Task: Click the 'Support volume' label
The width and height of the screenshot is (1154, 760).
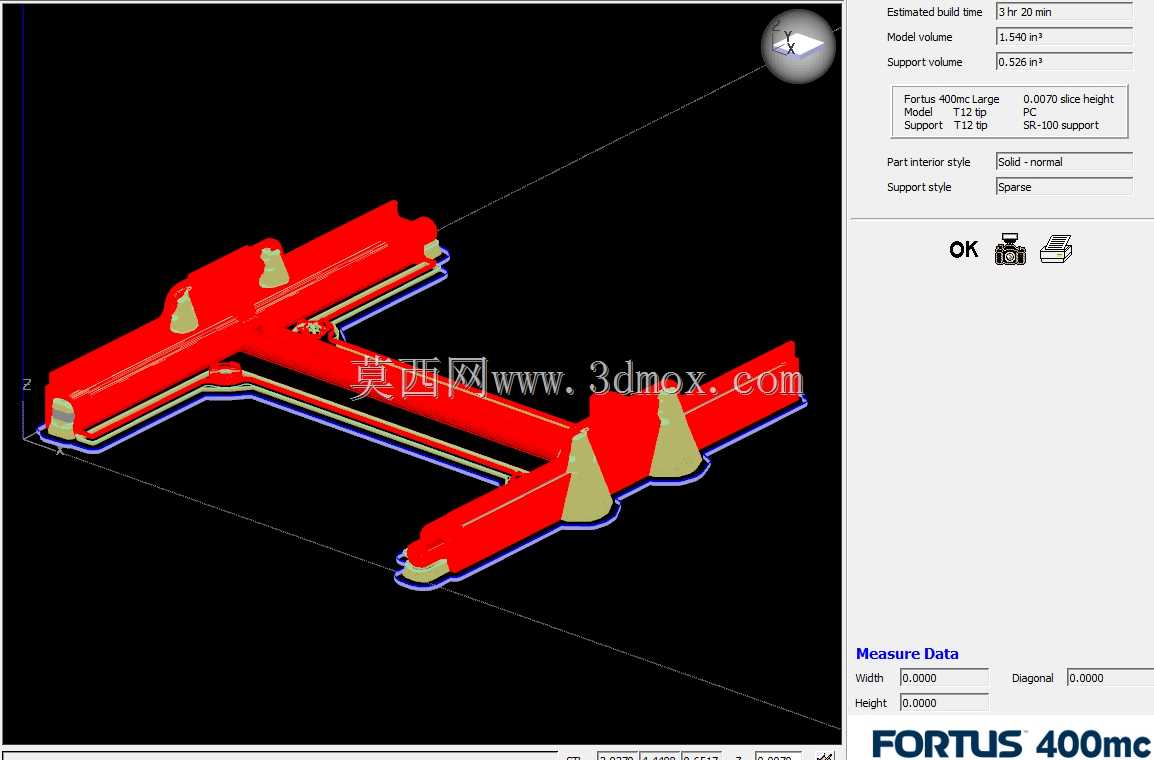Action: [x=924, y=62]
